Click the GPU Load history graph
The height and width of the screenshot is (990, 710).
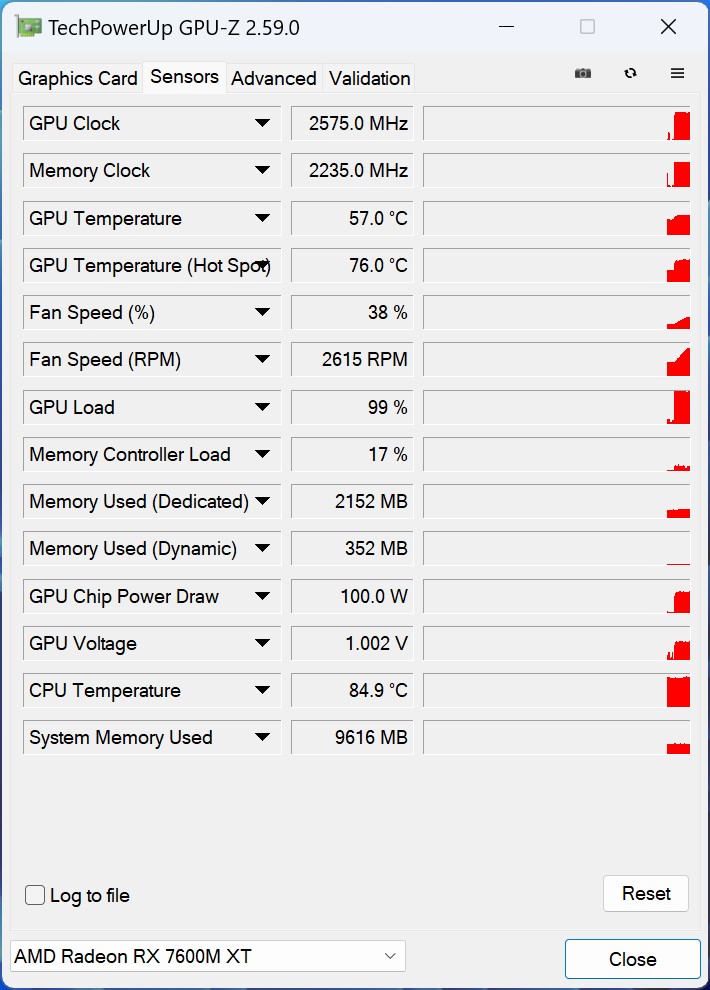[556, 407]
